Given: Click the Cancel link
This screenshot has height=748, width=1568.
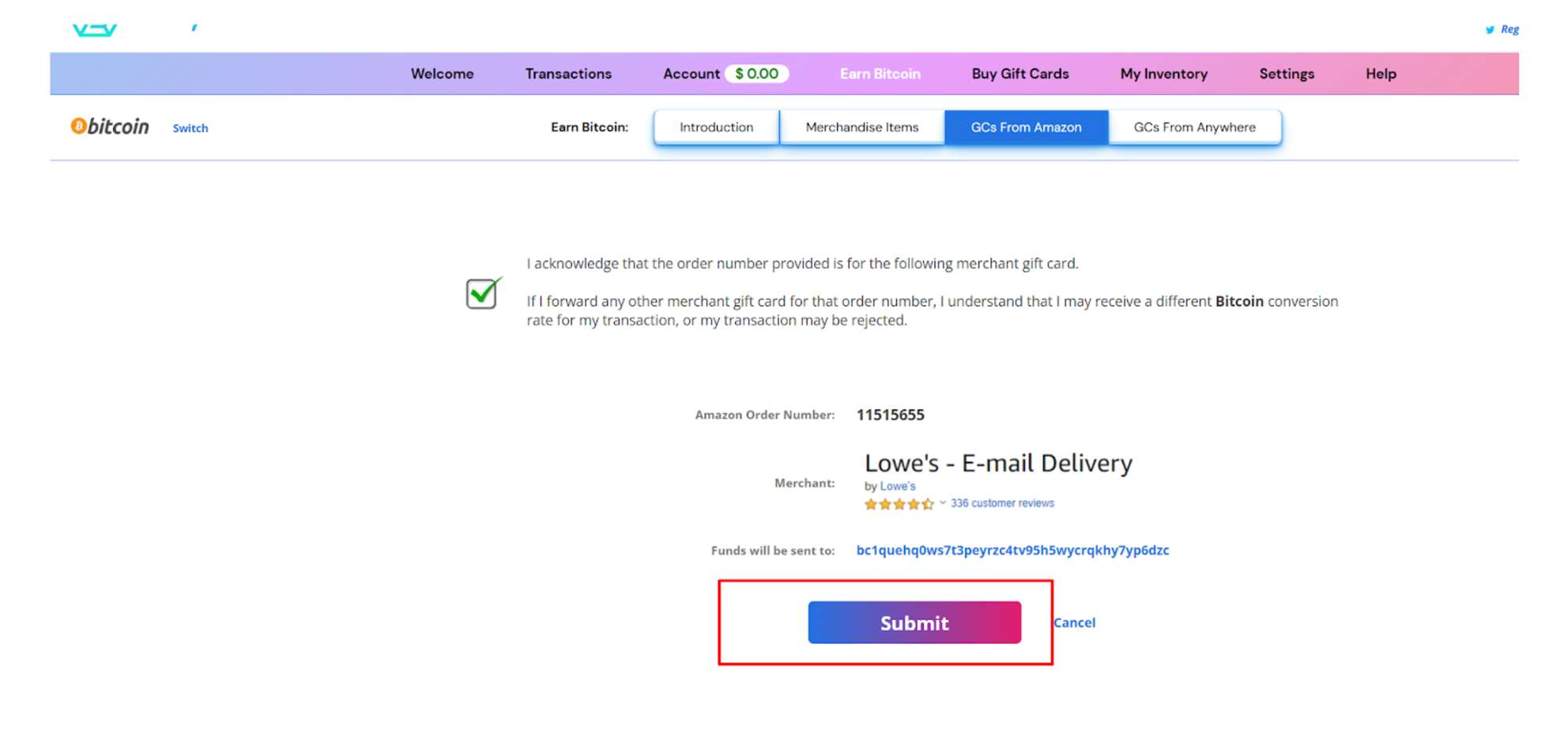Looking at the screenshot, I should [x=1074, y=622].
